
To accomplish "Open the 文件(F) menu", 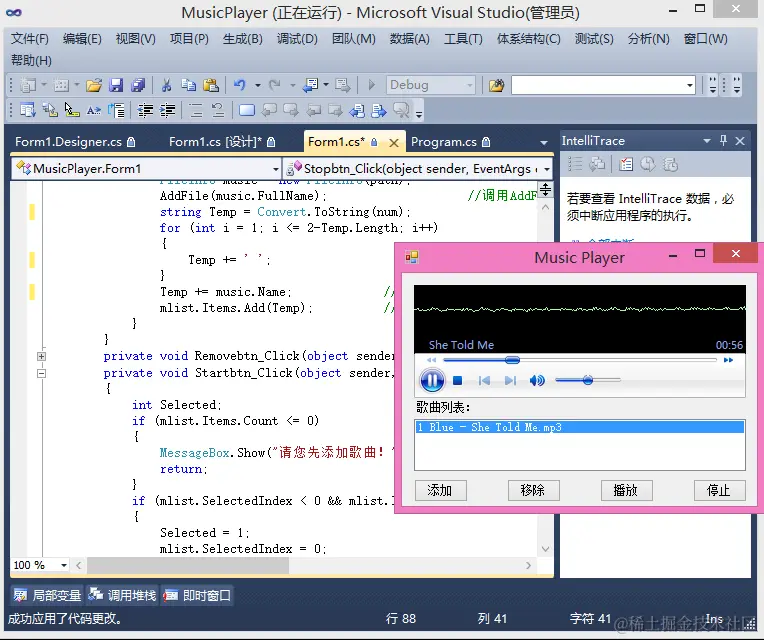I will 30,38.
